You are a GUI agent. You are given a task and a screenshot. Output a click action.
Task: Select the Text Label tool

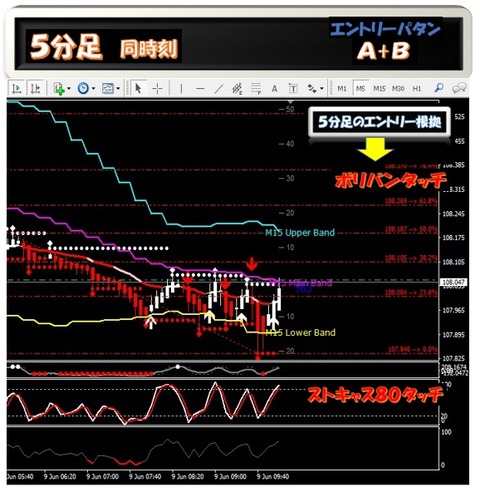point(293,89)
